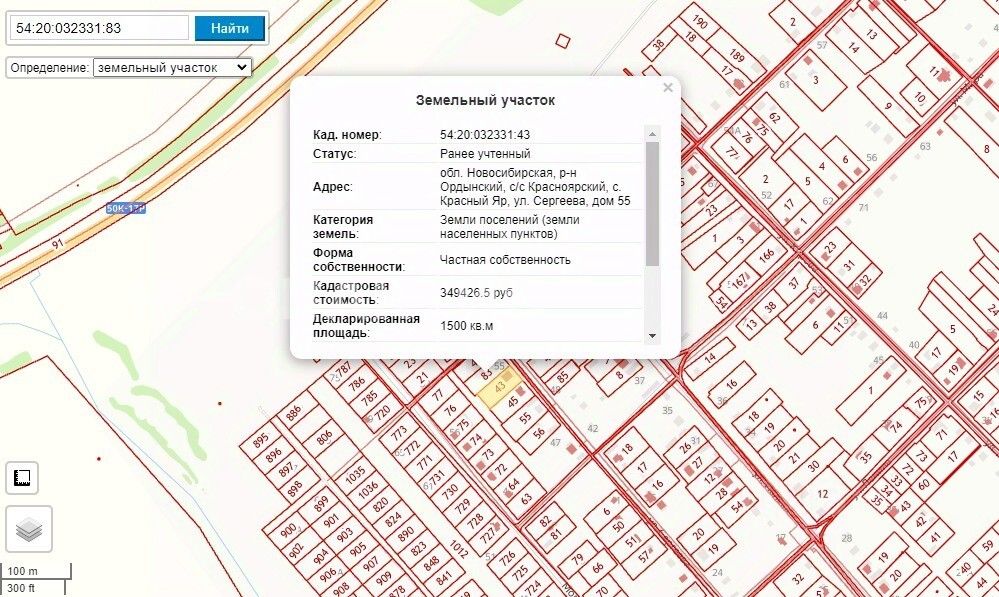Select map parcel number 1012

[459, 549]
